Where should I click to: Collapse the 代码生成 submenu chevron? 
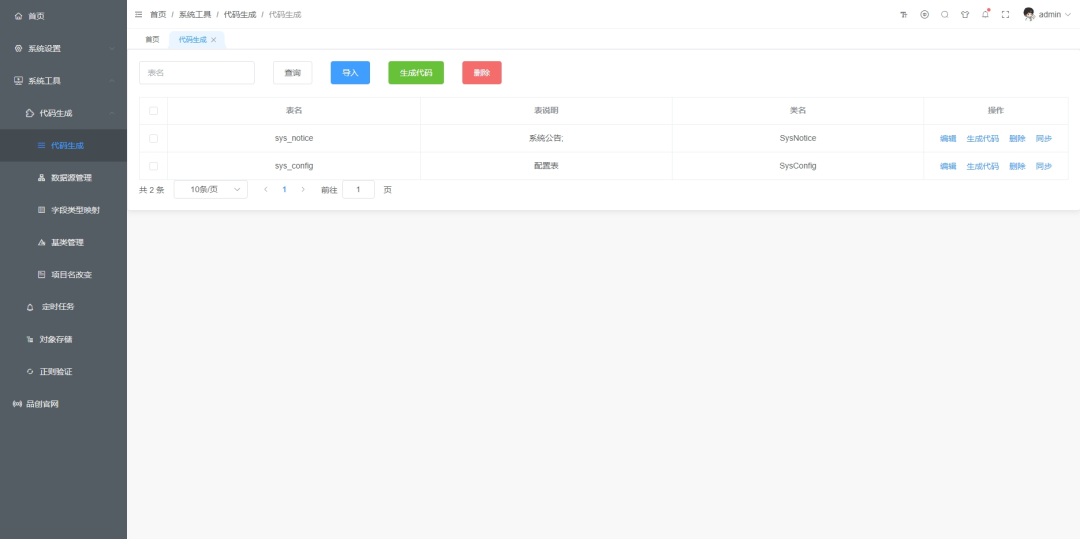point(112,113)
